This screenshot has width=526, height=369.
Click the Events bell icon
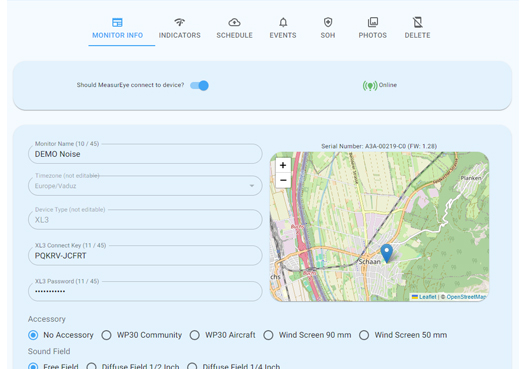283,22
